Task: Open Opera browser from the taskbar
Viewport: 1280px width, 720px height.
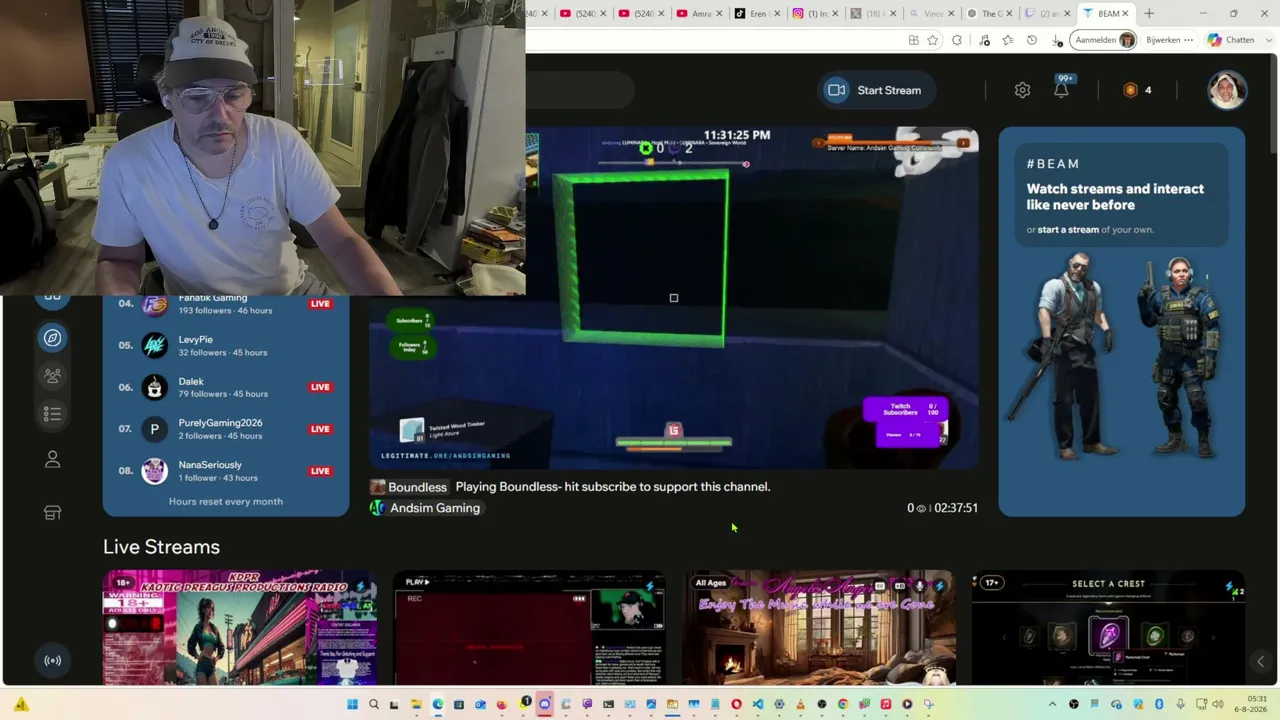Action: (736, 704)
